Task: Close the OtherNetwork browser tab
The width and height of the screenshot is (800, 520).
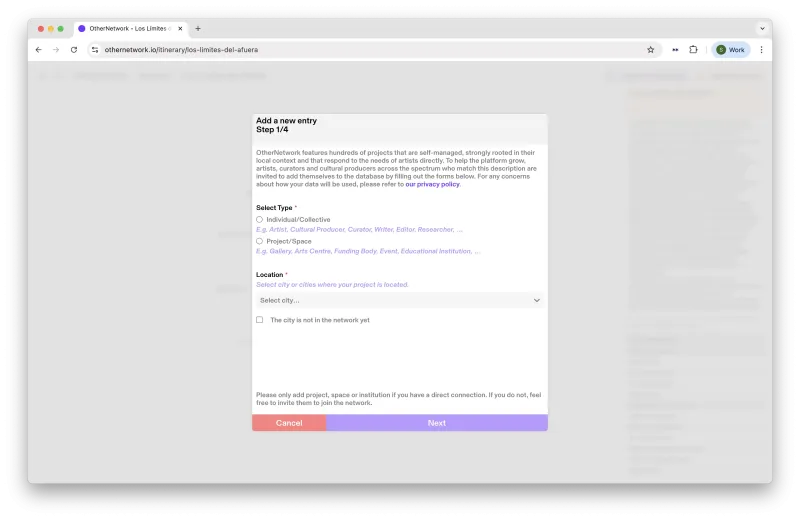Action: coord(180,29)
